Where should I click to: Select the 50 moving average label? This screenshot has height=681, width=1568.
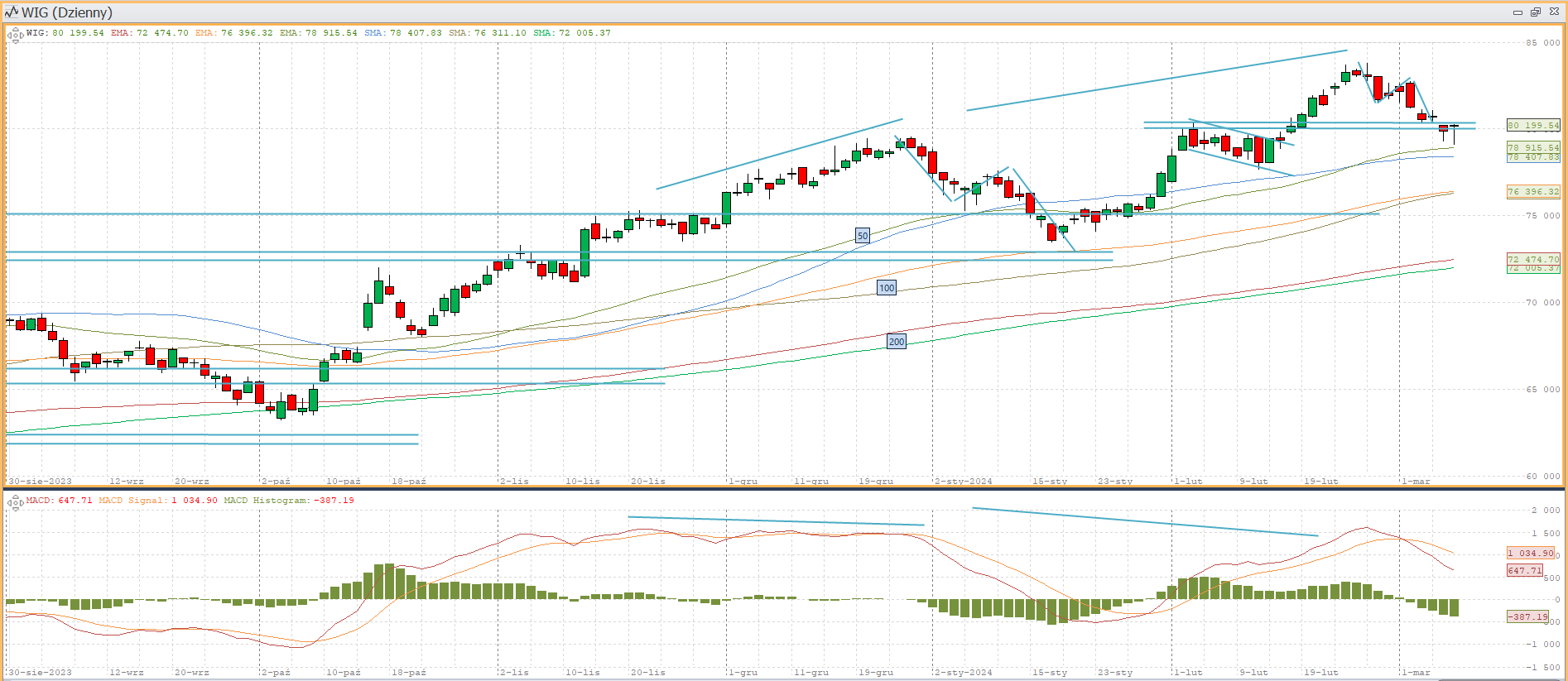pyautogui.click(x=863, y=236)
